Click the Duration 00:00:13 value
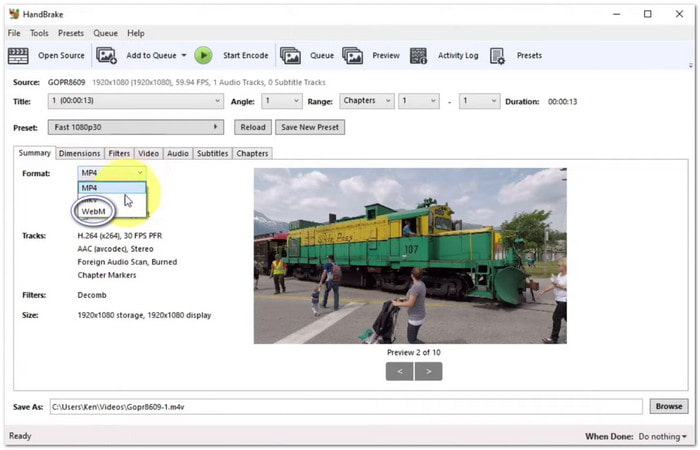The image size is (700, 450). point(562,102)
